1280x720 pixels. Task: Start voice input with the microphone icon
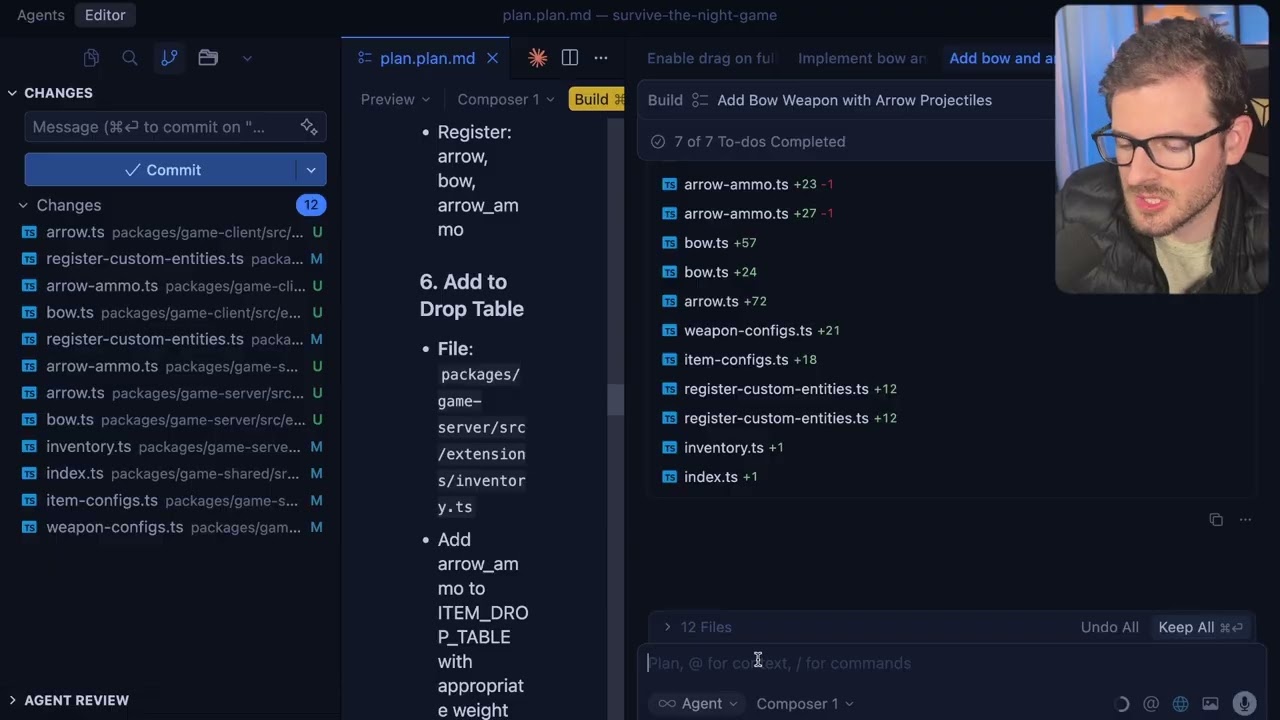[1244, 704]
